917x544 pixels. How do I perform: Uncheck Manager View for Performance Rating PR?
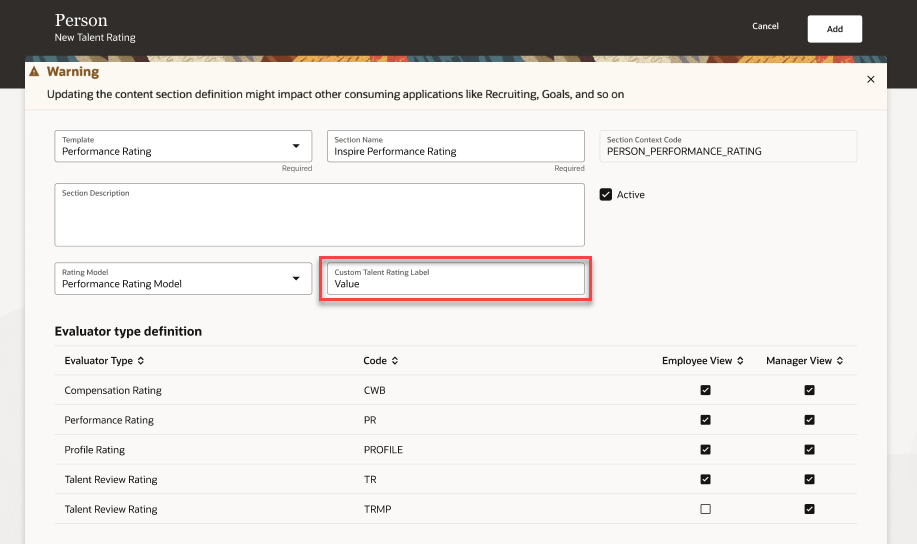809,420
